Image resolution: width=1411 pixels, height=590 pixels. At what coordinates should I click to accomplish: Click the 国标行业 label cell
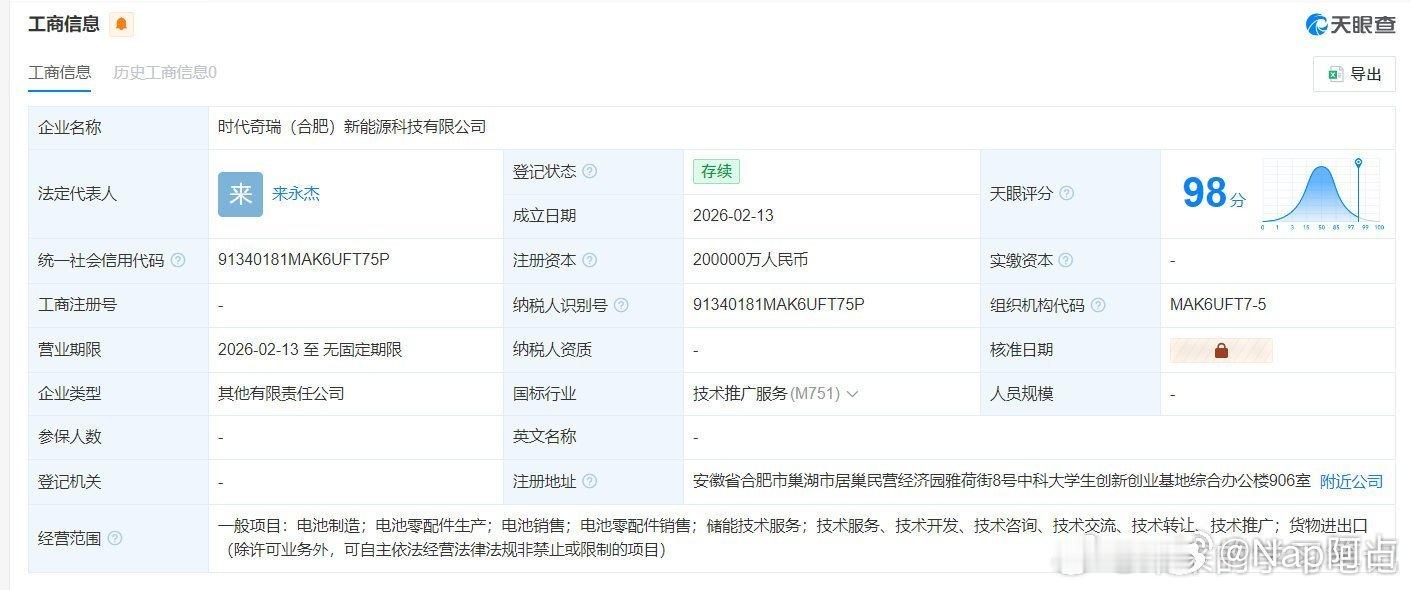pyautogui.click(x=594, y=394)
